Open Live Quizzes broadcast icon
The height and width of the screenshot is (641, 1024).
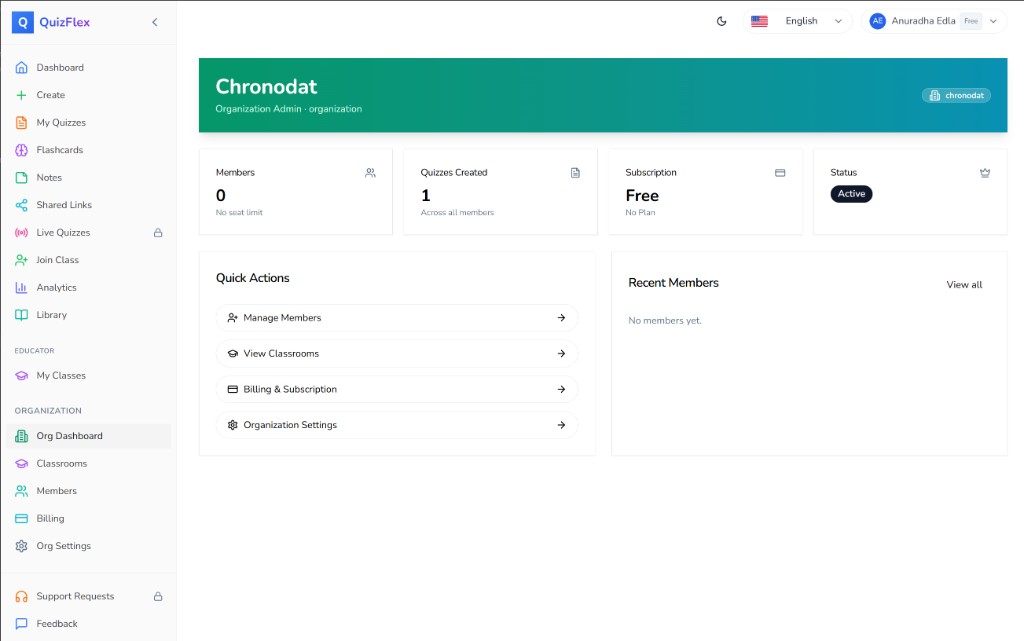click(22, 233)
